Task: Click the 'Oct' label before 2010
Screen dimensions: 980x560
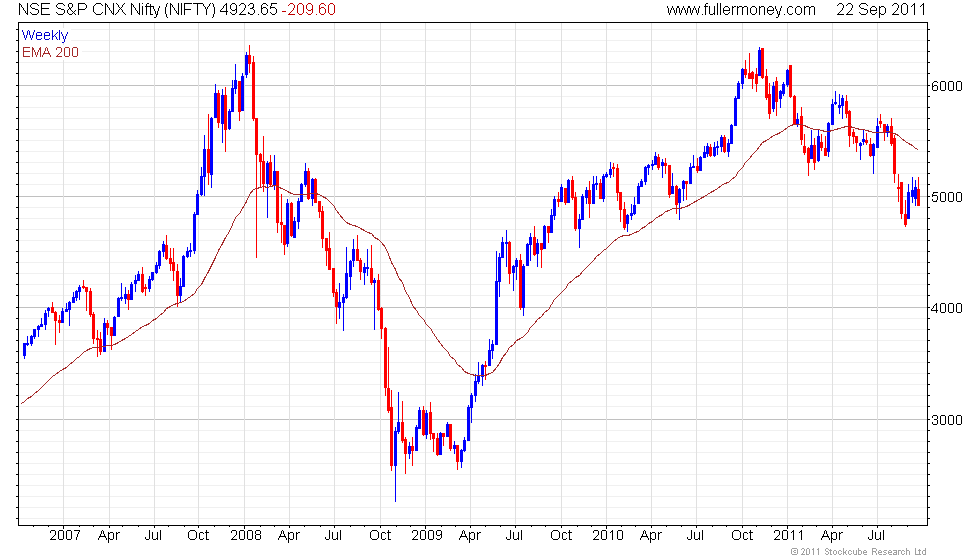Action: (x=561, y=536)
